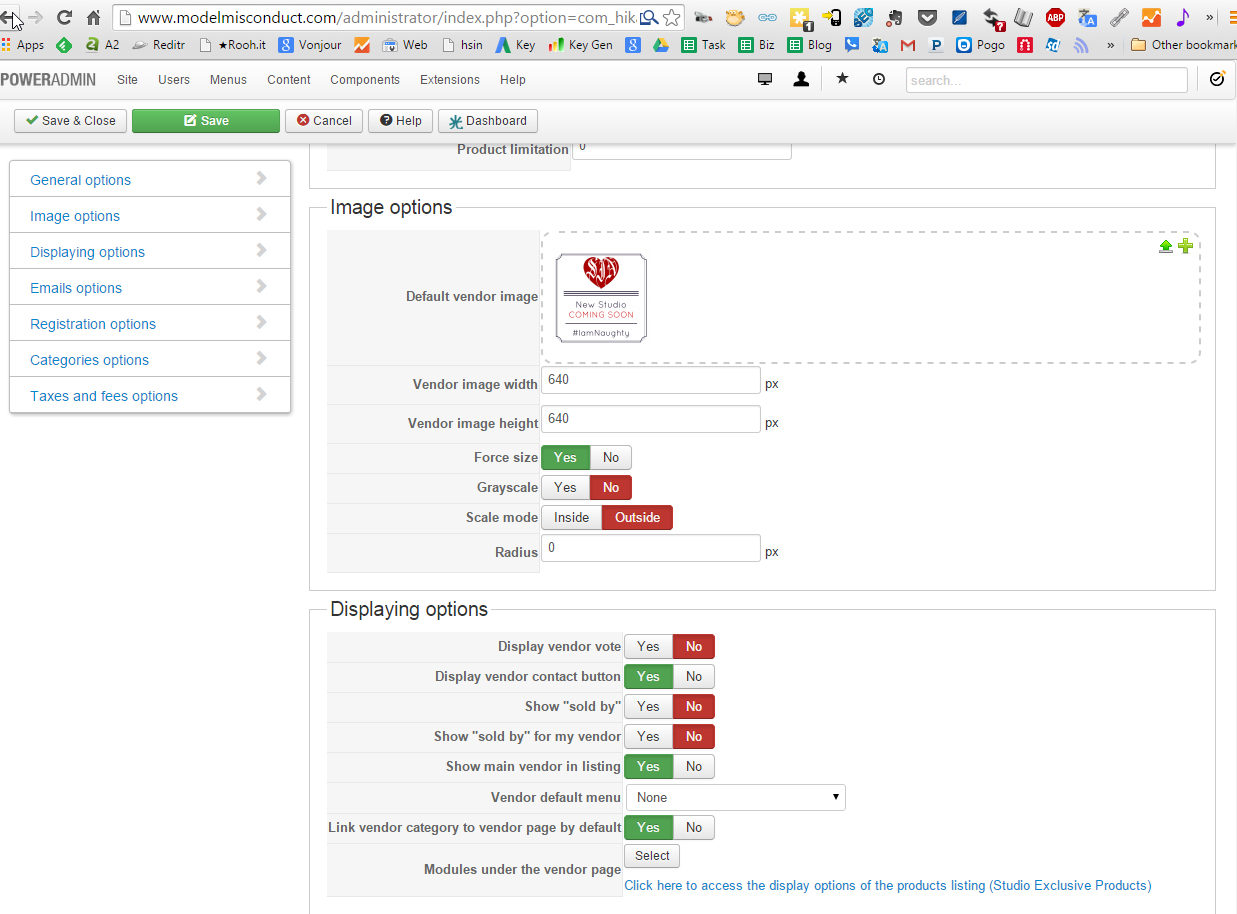The width and height of the screenshot is (1237, 914).
Task: Click the Vendor image height field
Action: (x=651, y=419)
